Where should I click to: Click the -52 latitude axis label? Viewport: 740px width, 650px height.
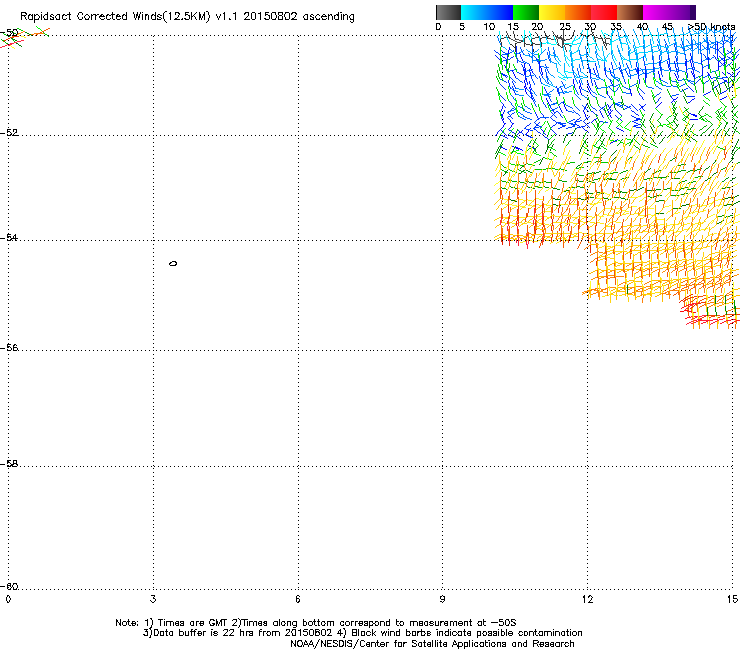[9, 133]
